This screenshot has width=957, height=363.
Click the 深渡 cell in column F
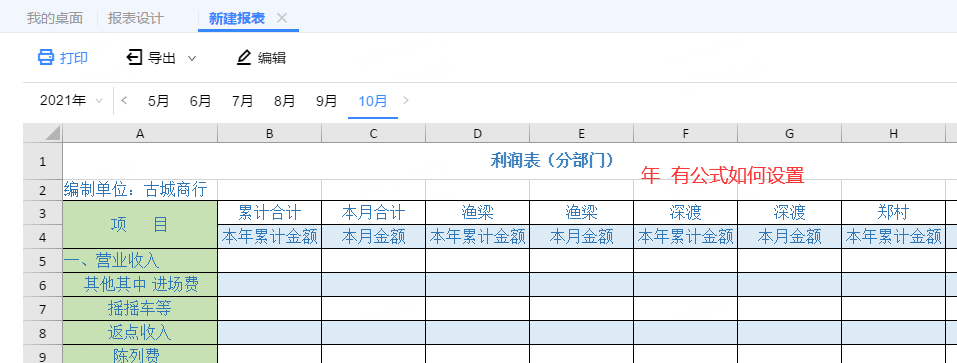(x=685, y=213)
